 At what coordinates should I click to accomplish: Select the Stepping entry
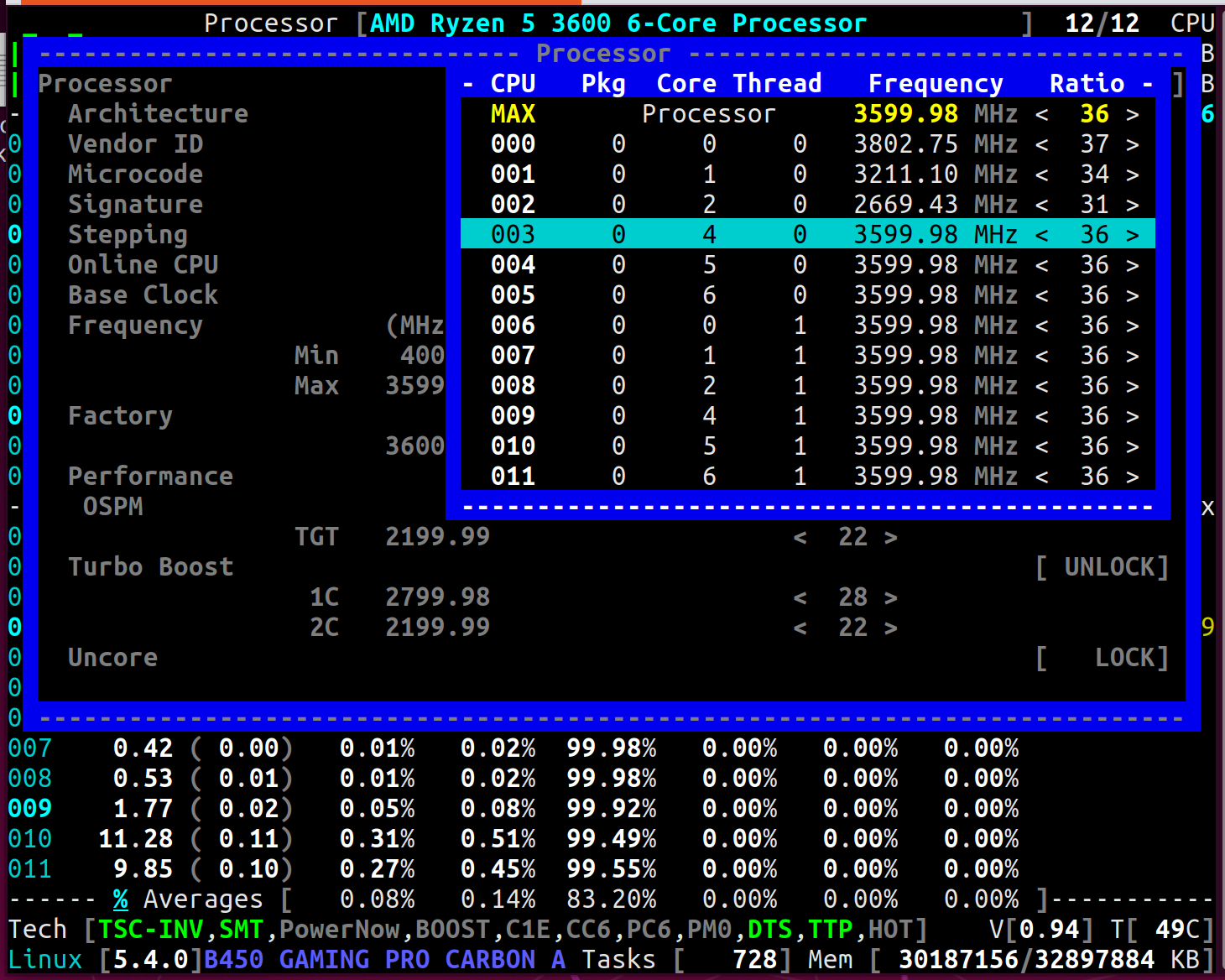(128, 234)
